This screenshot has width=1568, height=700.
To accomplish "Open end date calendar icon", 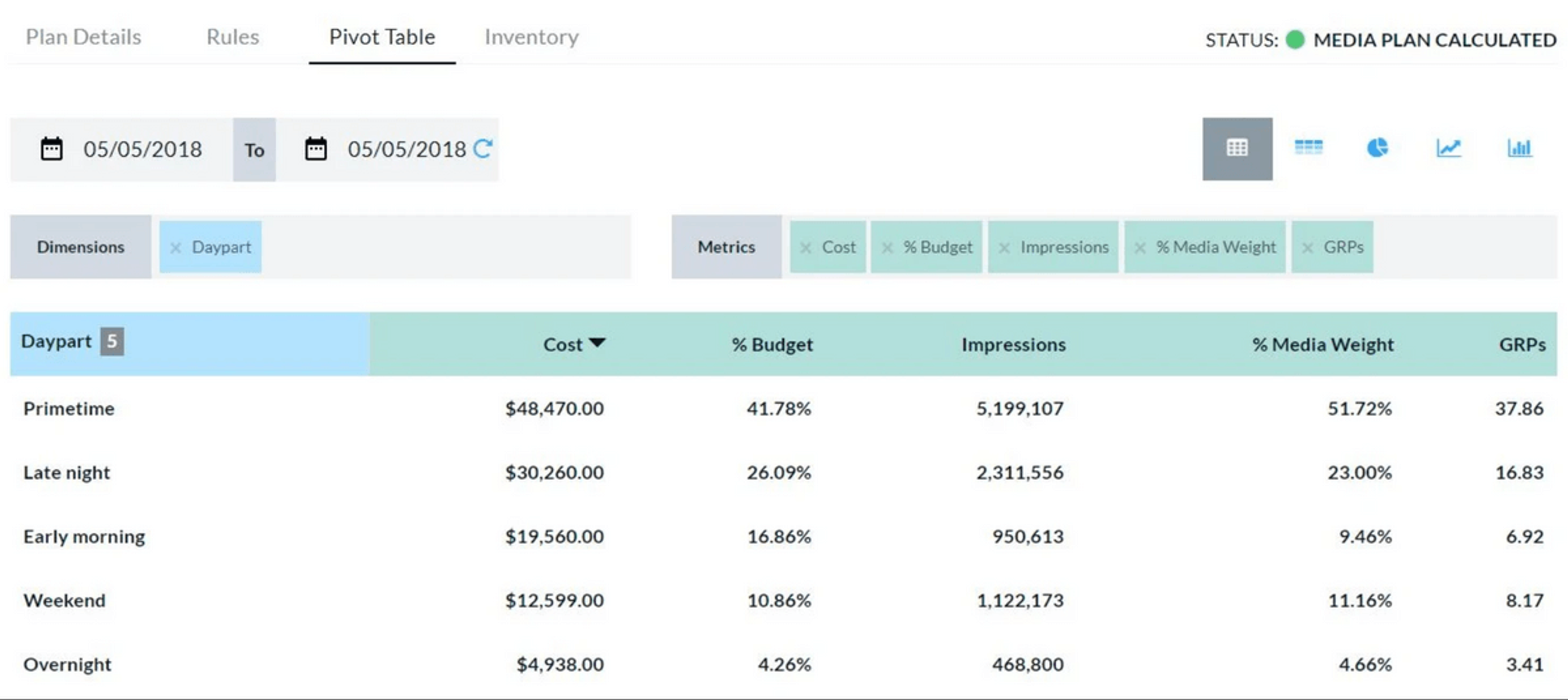I will coord(315,149).
